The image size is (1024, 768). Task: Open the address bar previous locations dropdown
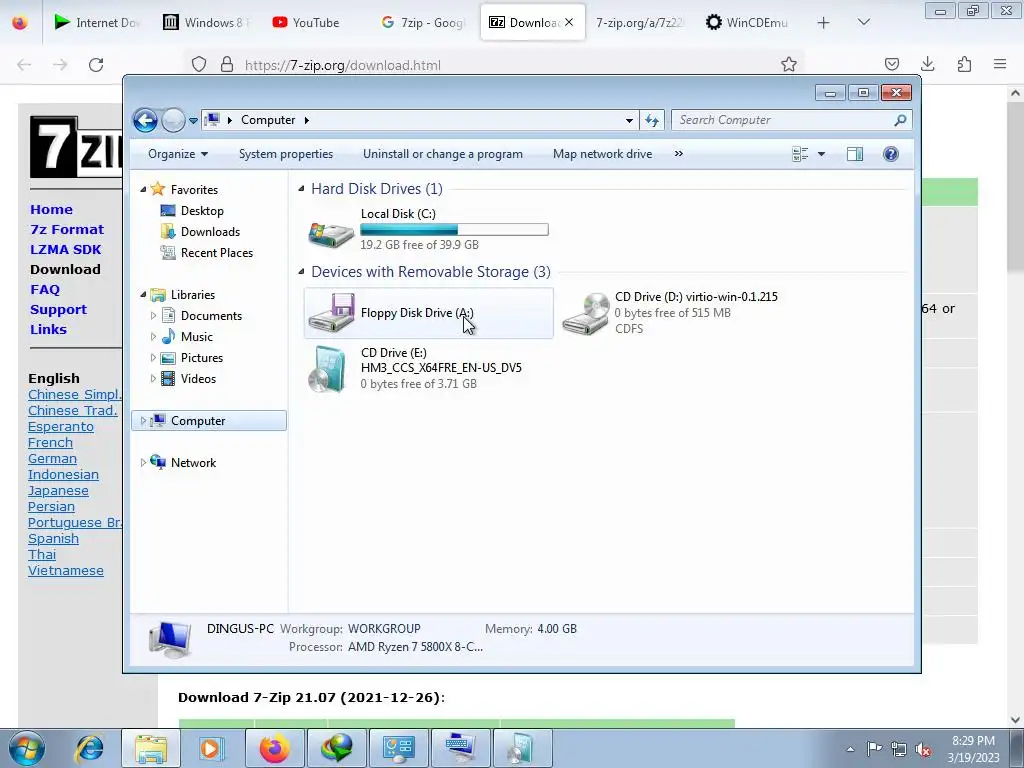point(629,120)
